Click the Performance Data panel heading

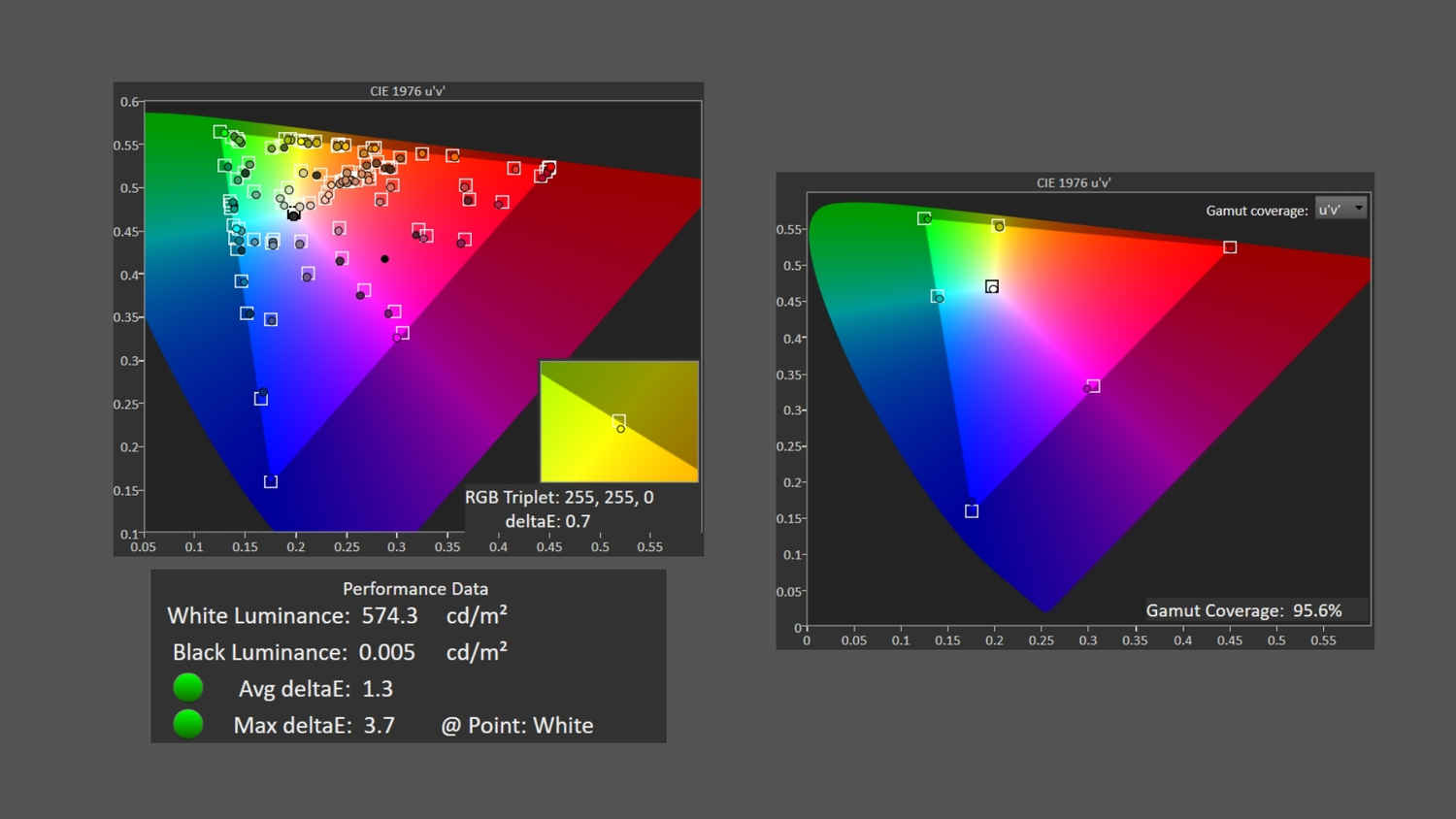415,589
